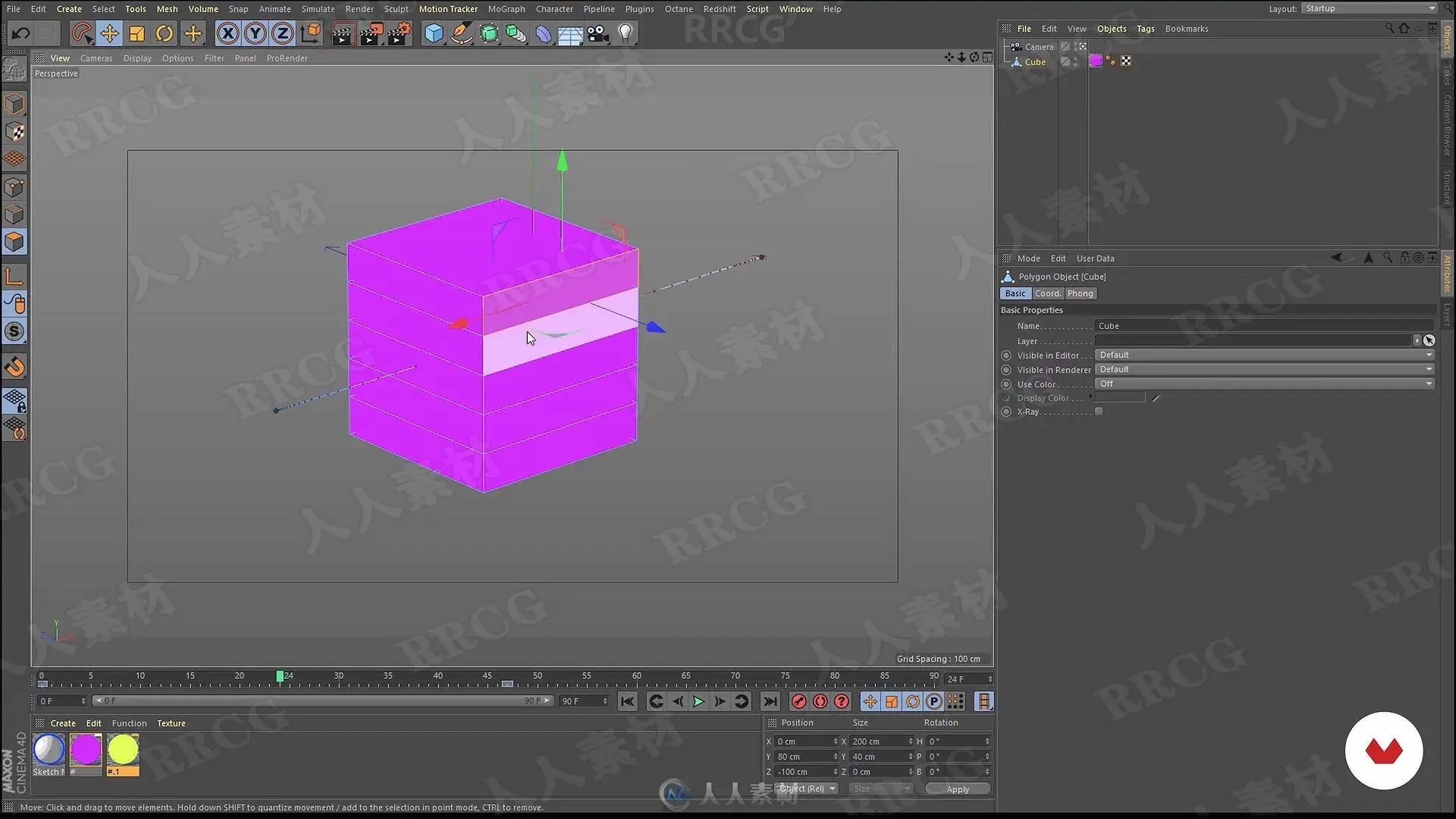Enable Polygons mode in left sidebar
This screenshot has height=819, width=1456.
14,242
